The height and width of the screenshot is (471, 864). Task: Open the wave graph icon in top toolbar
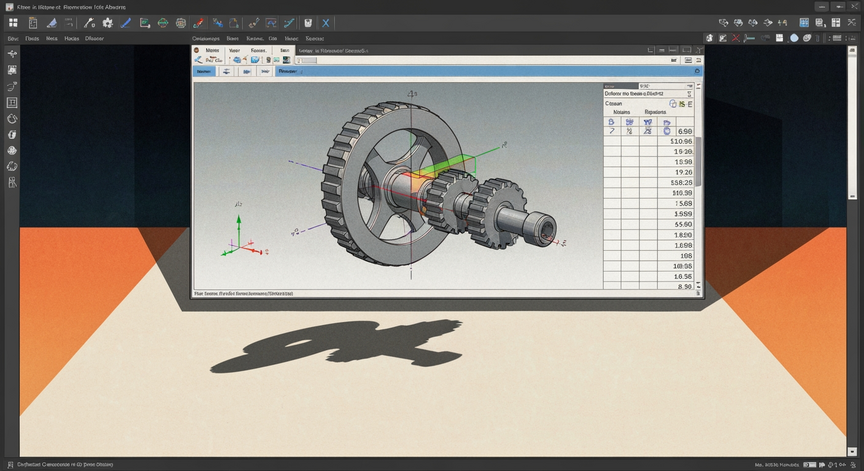tap(271, 23)
